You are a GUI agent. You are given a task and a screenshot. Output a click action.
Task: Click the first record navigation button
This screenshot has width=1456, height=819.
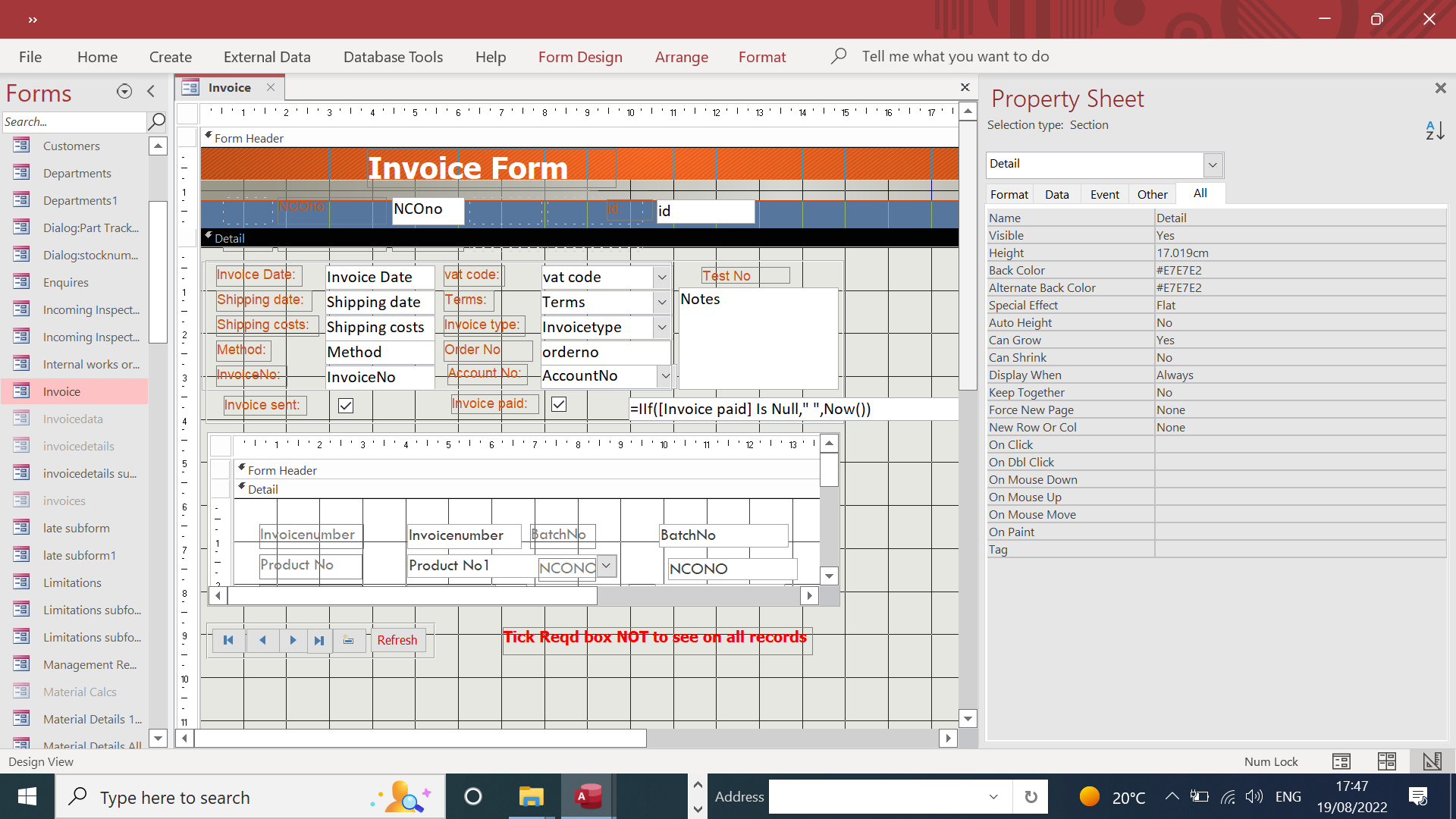[228, 641]
